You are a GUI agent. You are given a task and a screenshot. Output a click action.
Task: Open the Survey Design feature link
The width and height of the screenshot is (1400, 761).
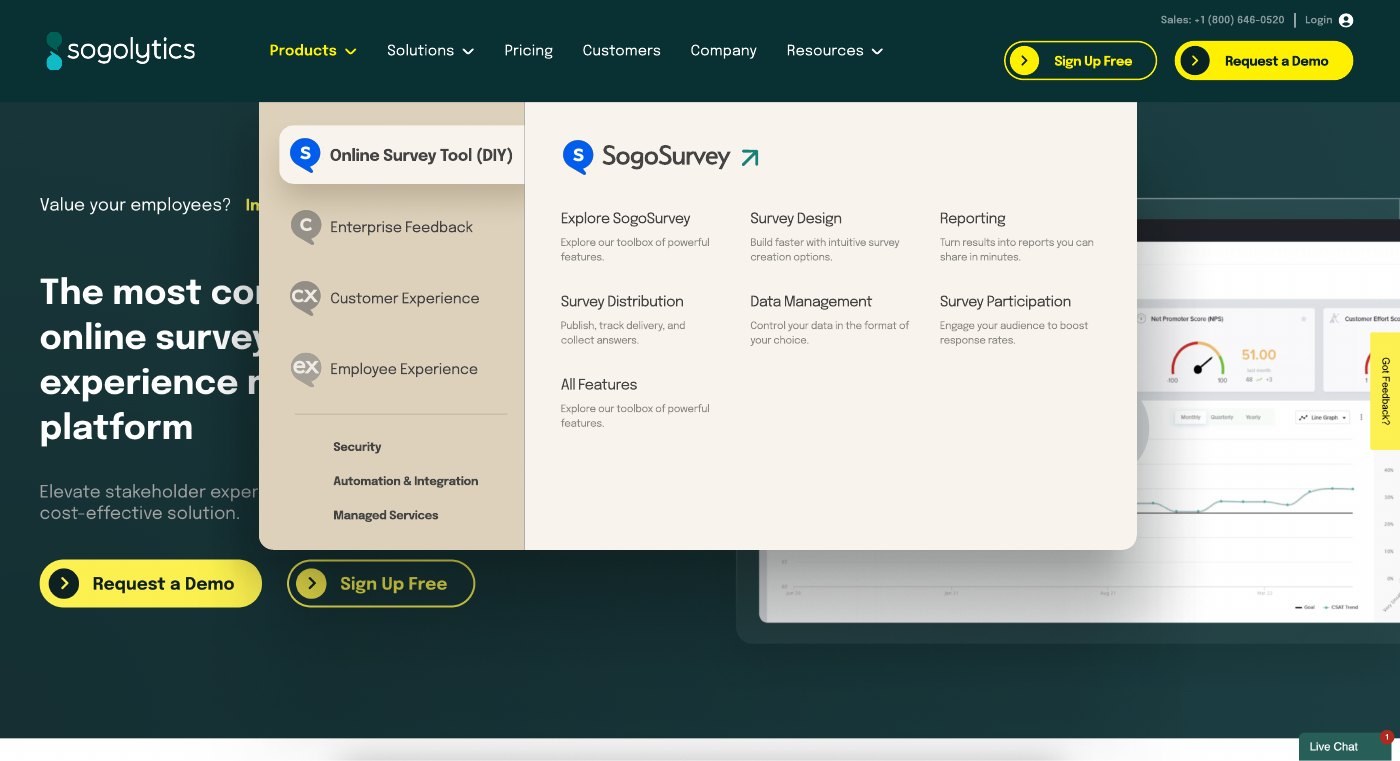pyautogui.click(x=796, y=219)
